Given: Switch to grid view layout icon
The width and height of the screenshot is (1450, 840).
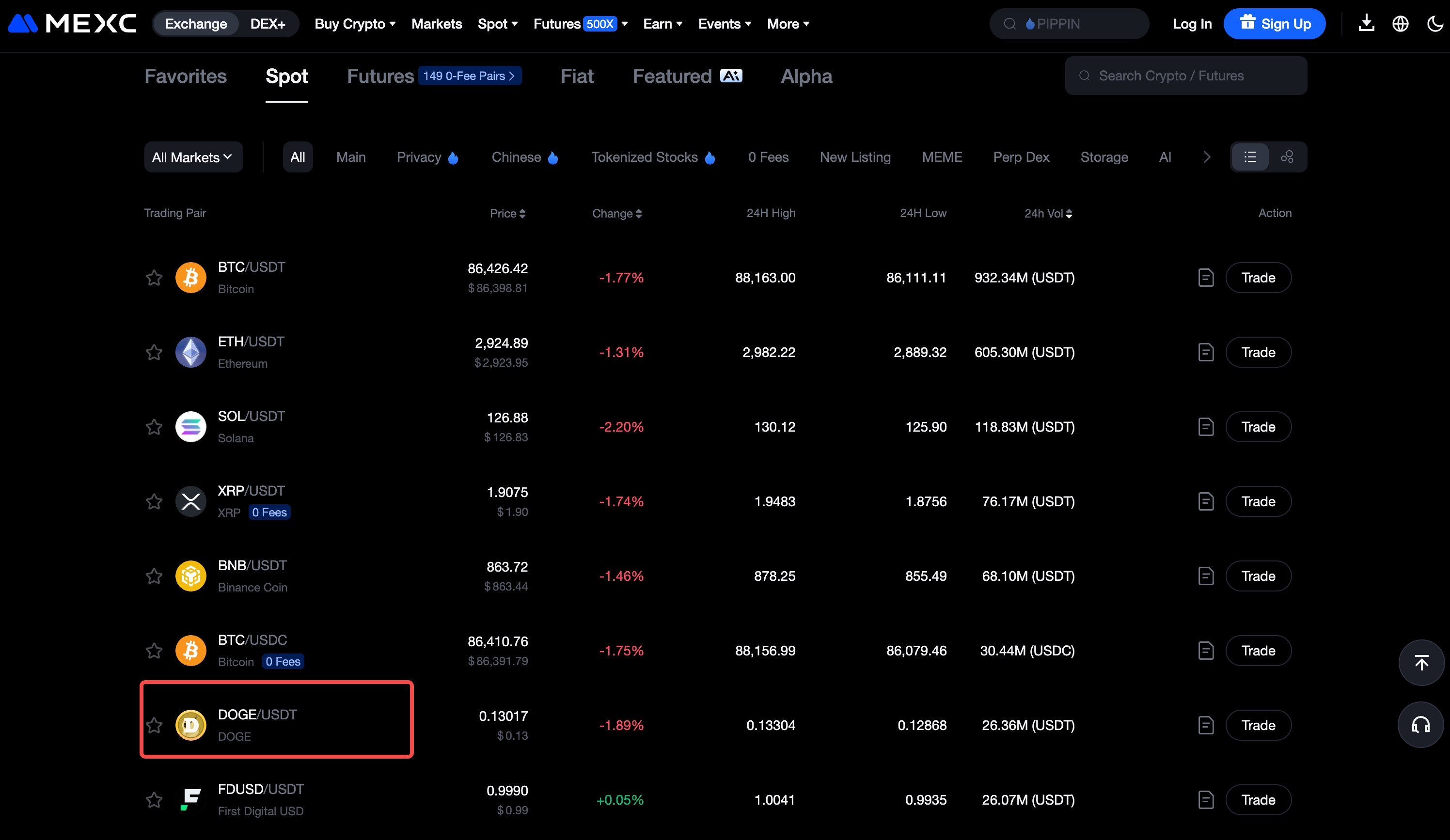Looking at the screenshot, I should click(1287, 157).
